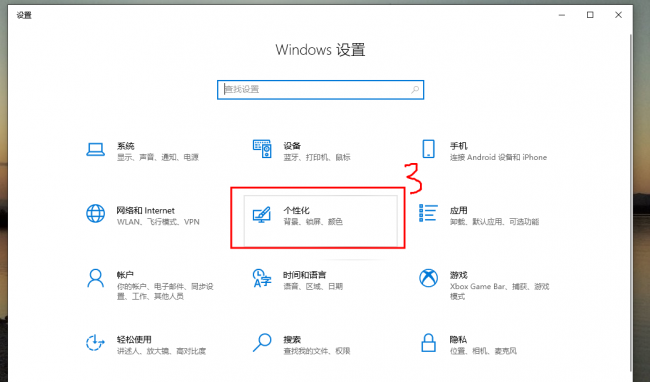650x382 pixels.
Task: Click the WLAN、飞行模式、VPN description
Action: click(158, 222)
